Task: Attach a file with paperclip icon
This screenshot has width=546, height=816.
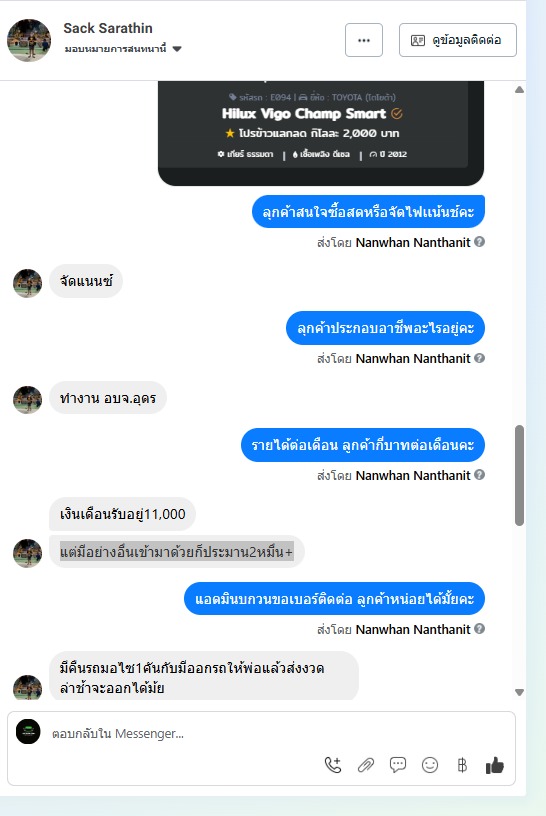Action: click(366, 765)
